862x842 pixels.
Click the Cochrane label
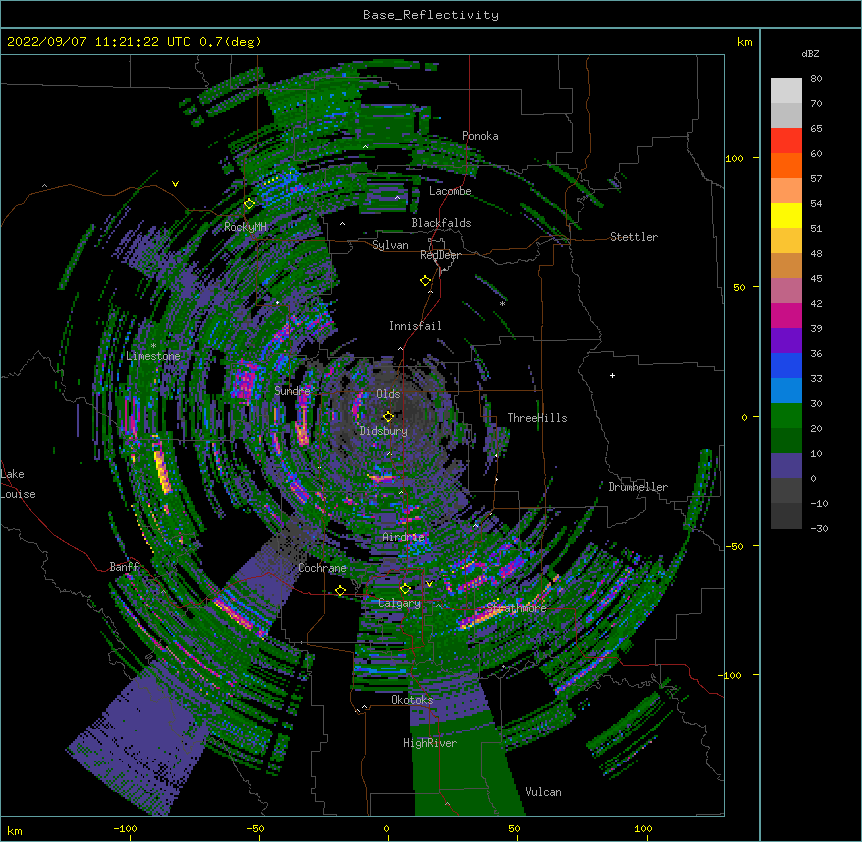[x=322, y=568]
